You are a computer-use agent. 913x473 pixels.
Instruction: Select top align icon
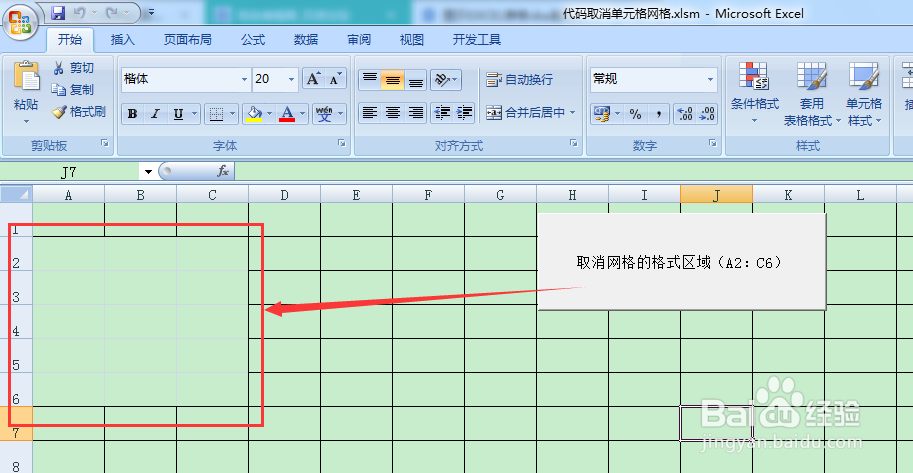point(370,80)
